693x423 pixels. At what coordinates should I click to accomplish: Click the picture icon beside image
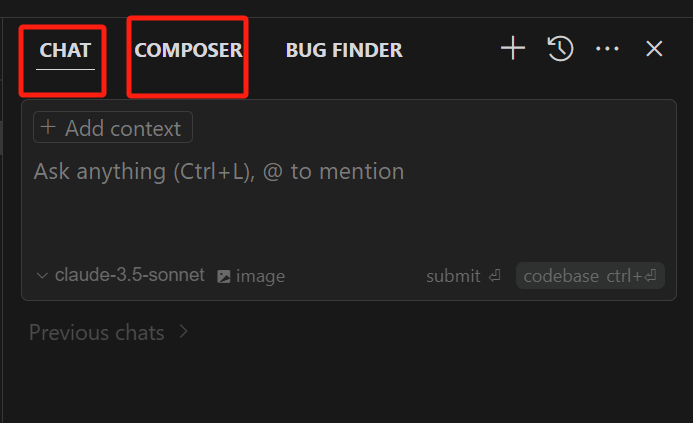click(224, 277)
